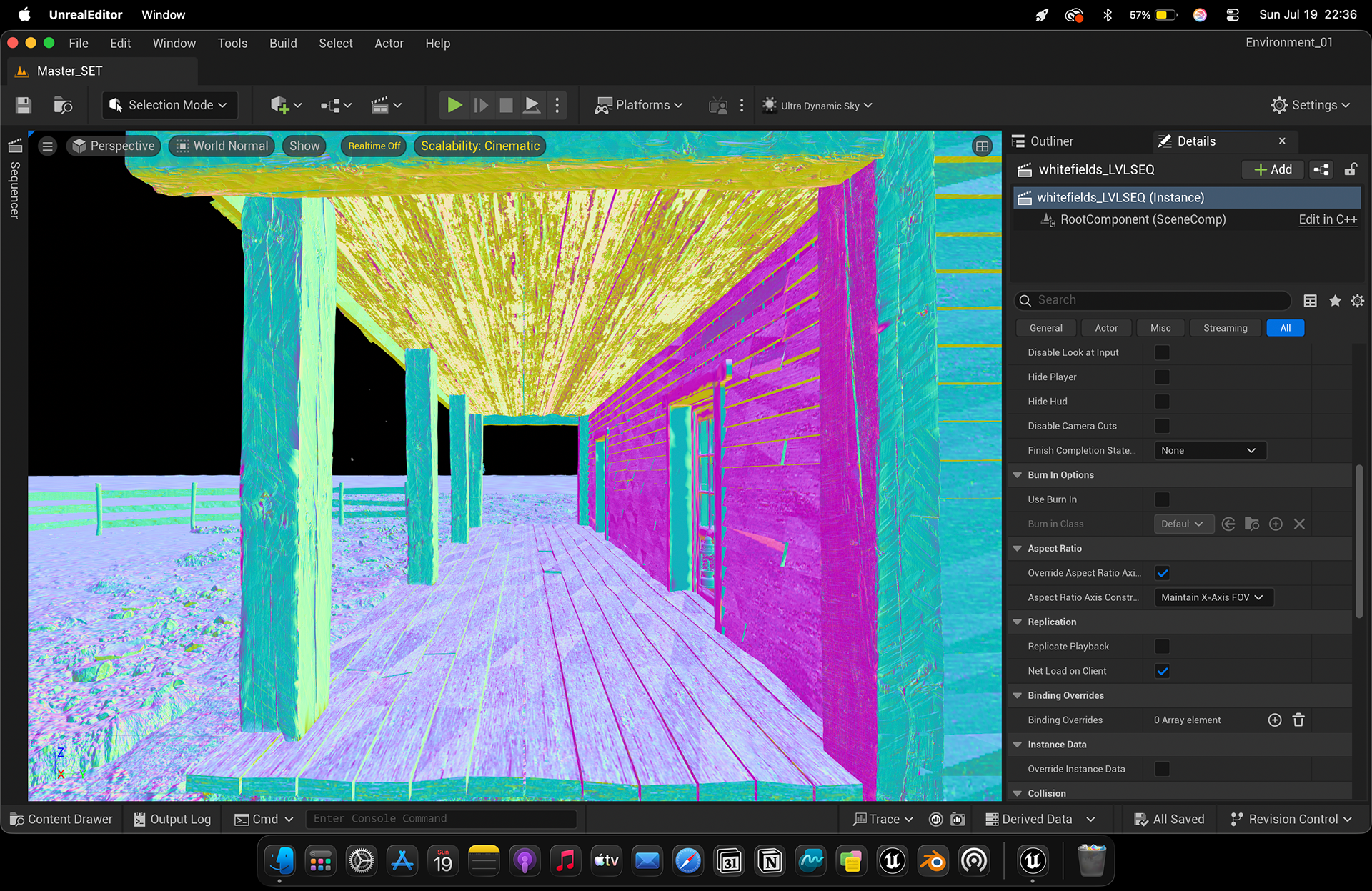Delete Binding Overrides array with trash icon
1372x891 pixels.
1298,720
